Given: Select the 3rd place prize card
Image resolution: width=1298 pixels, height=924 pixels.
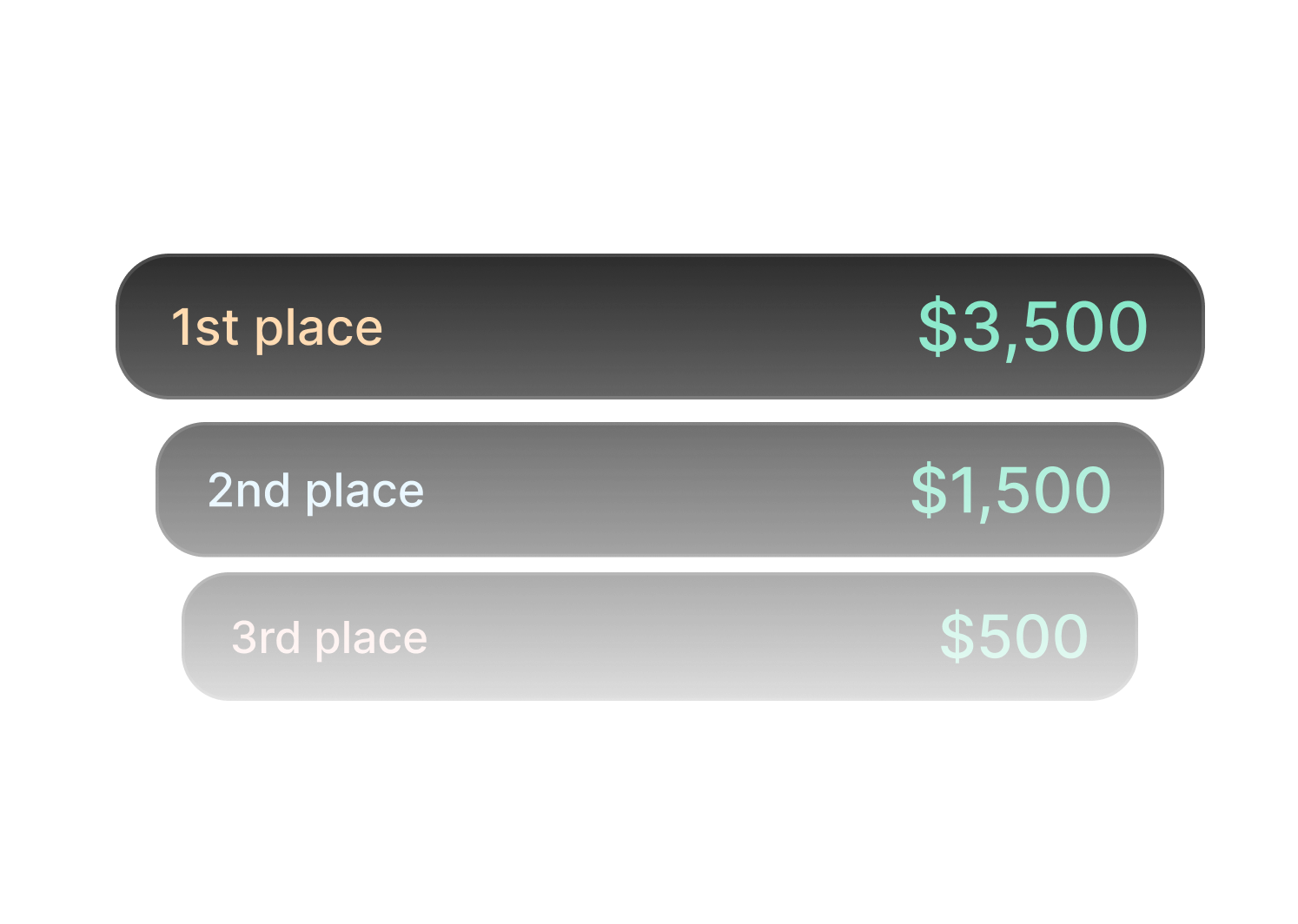Looking at the screenshot, I should pyautogui.click(x=659, y=637).
